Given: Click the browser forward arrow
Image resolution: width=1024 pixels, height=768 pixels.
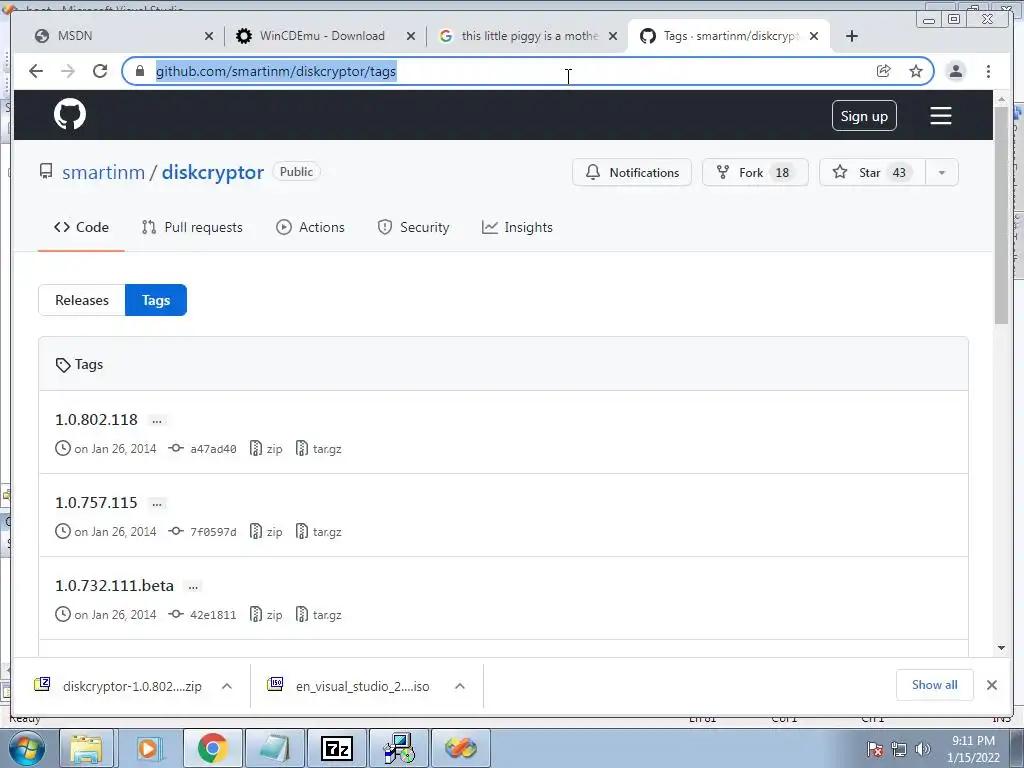Looking at the screenshot, I should (x=68, y=71).
